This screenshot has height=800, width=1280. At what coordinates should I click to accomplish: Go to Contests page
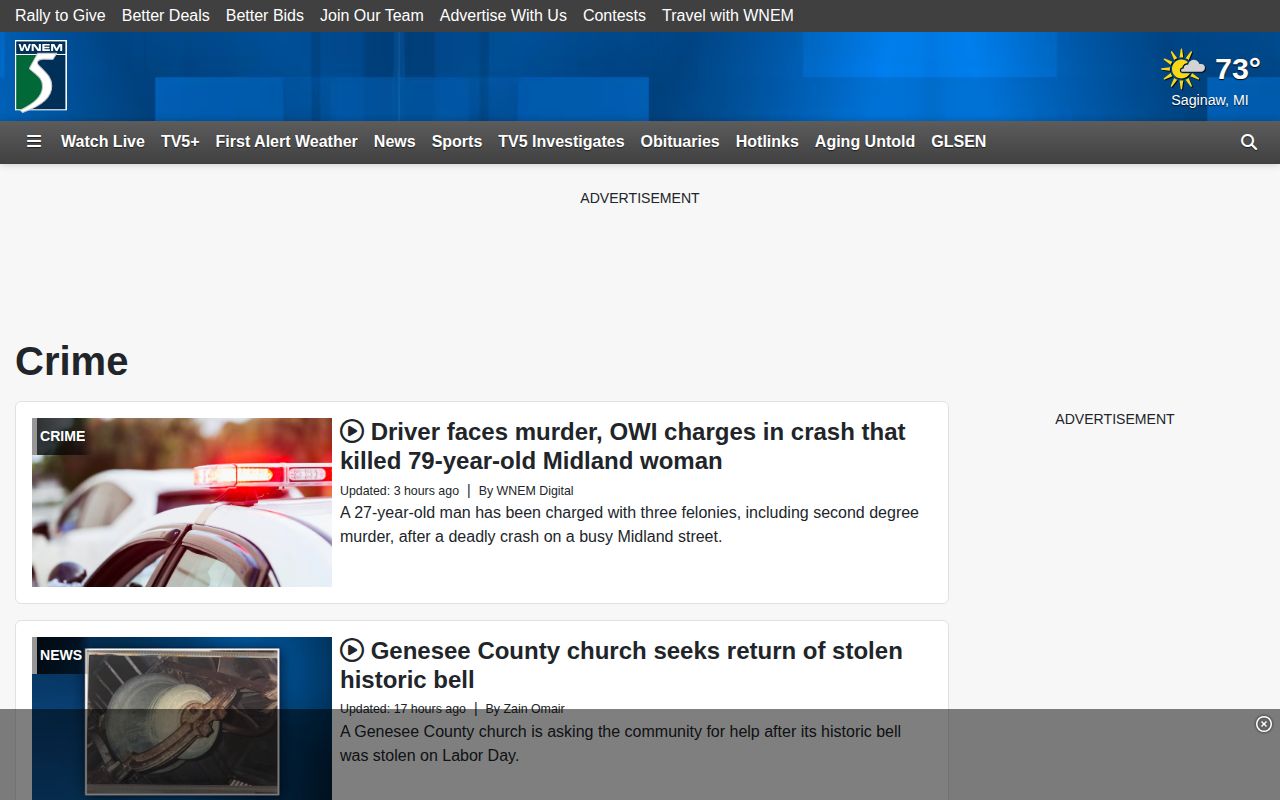pyautogui.click(x=614, y=15)
